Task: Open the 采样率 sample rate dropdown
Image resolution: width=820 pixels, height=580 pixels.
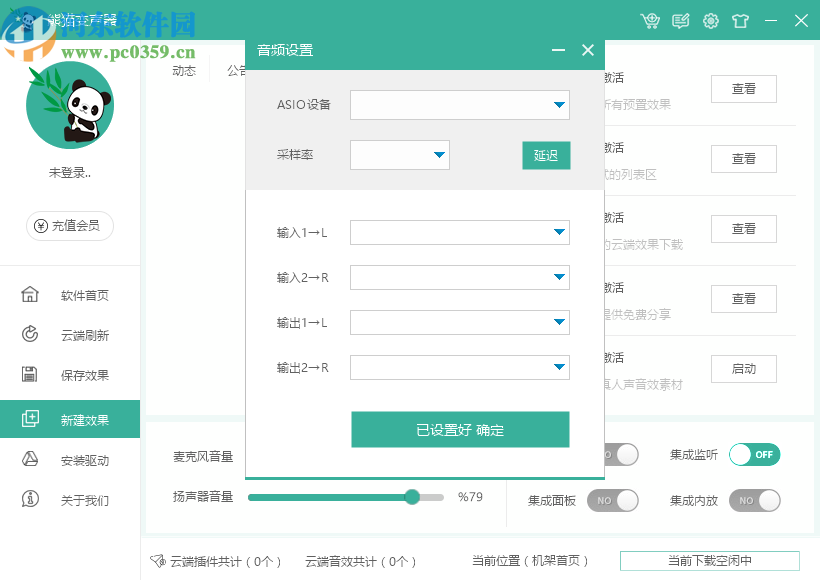Action: pos(439,155)
